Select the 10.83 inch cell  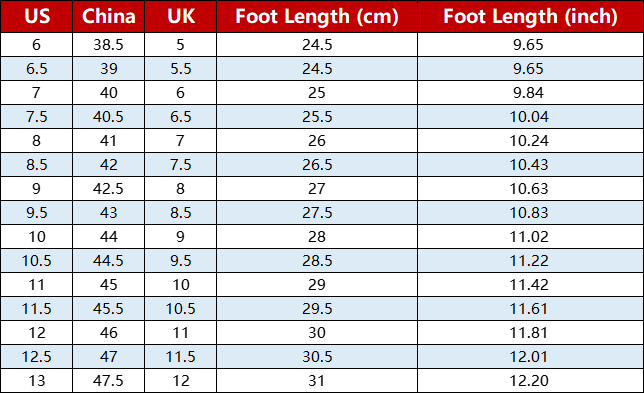click(x=530, y=213)
